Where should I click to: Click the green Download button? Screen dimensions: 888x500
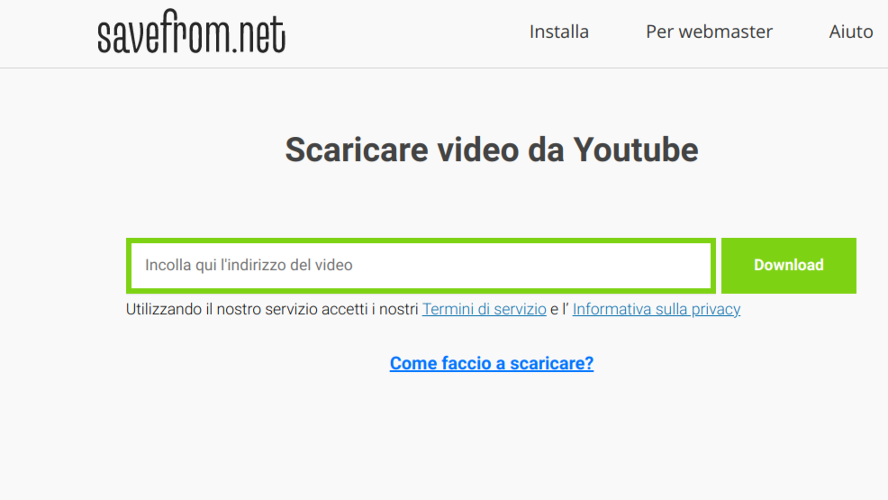pyautogui.click(x=788, y=266)
